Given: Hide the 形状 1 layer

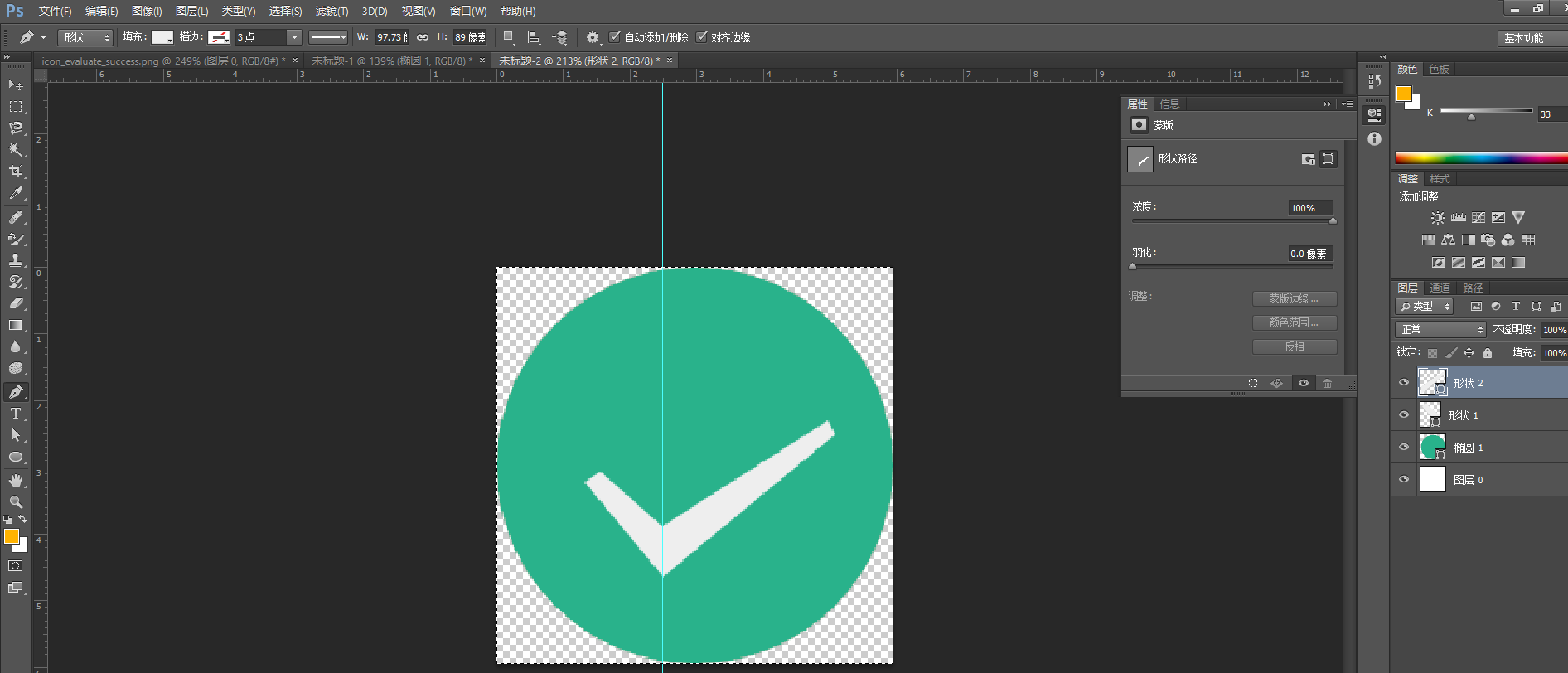Looking at the screenshot, I should [1404, 415].
